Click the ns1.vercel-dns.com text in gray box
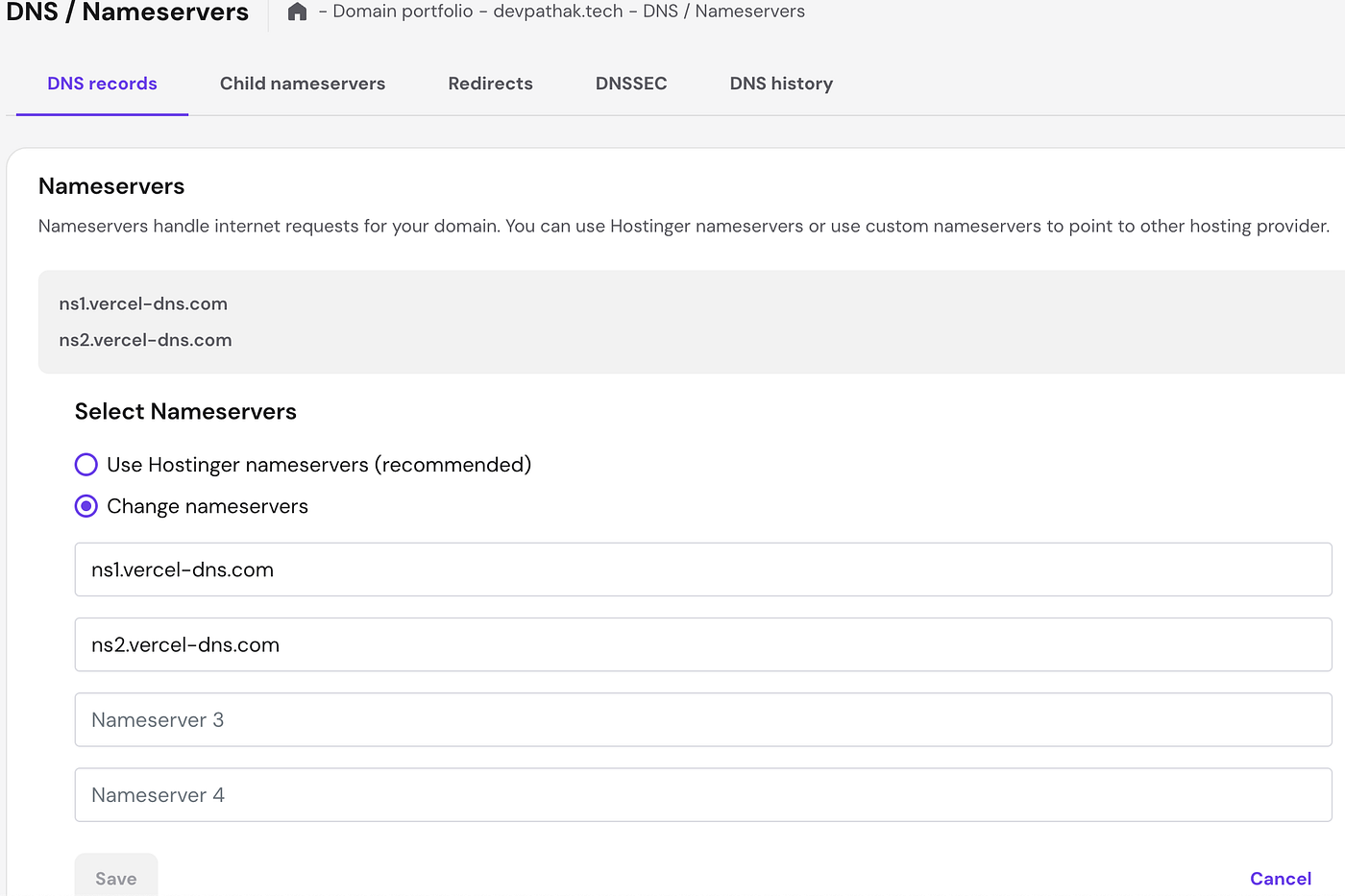Image resolution: width=1345 pixels, height=896 pixels. point(143,303)
